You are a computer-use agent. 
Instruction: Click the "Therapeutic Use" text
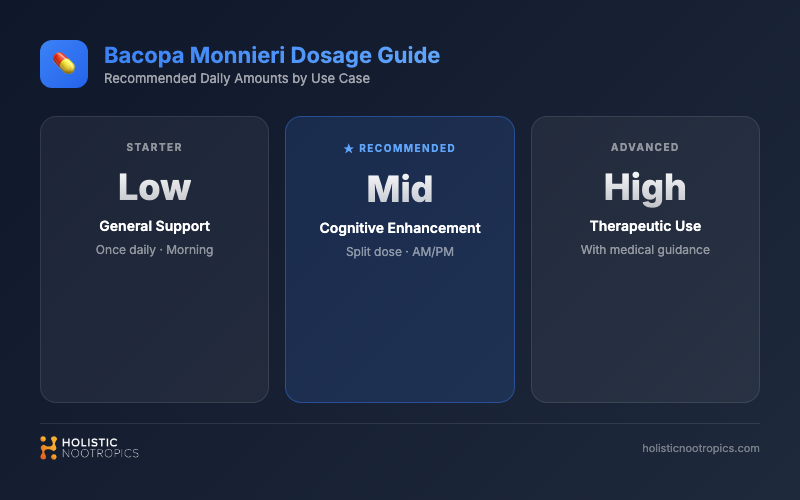tap(645, 226)
